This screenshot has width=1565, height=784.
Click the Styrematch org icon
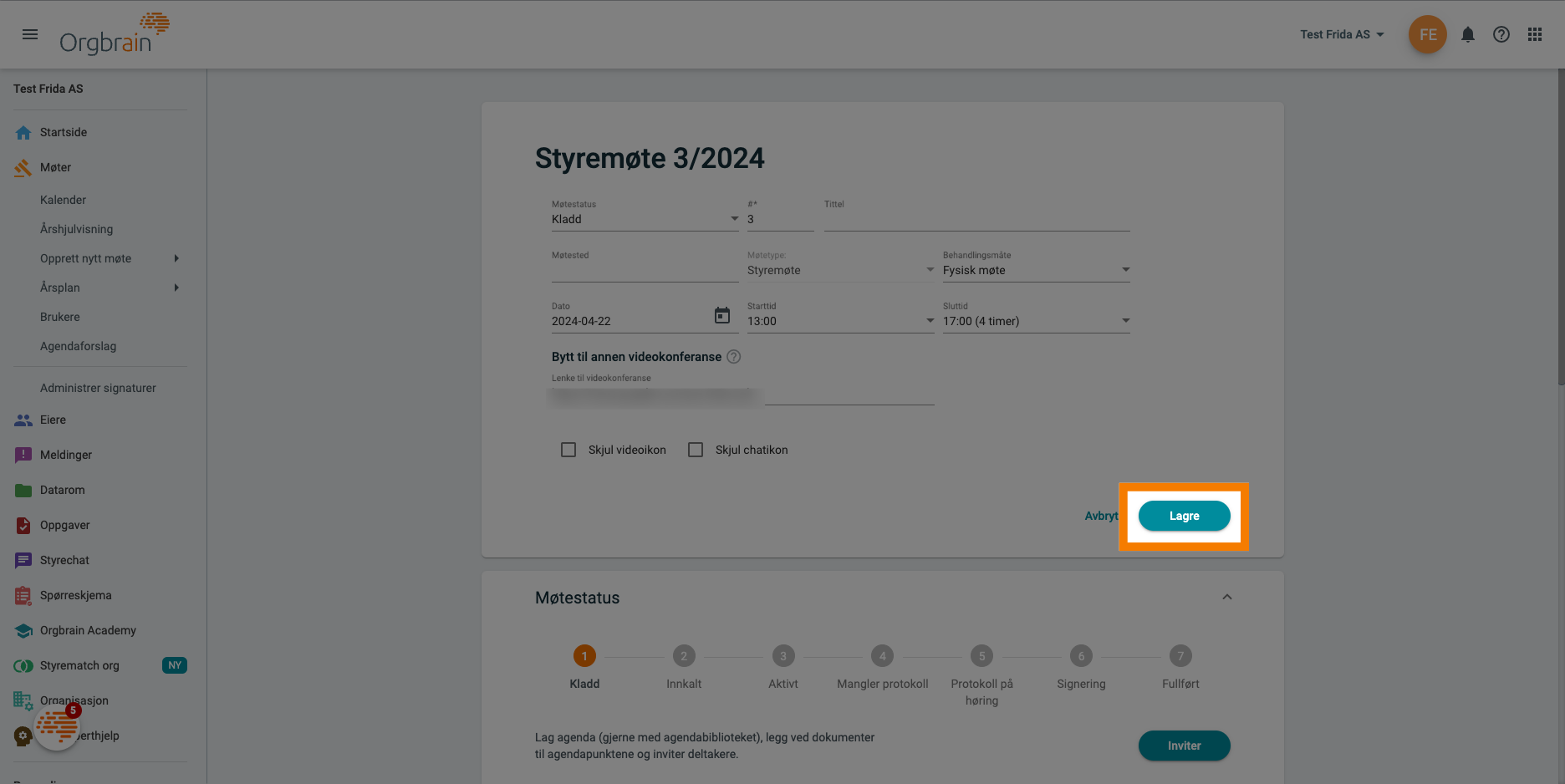pyautogui.click(x=23, y=665)
